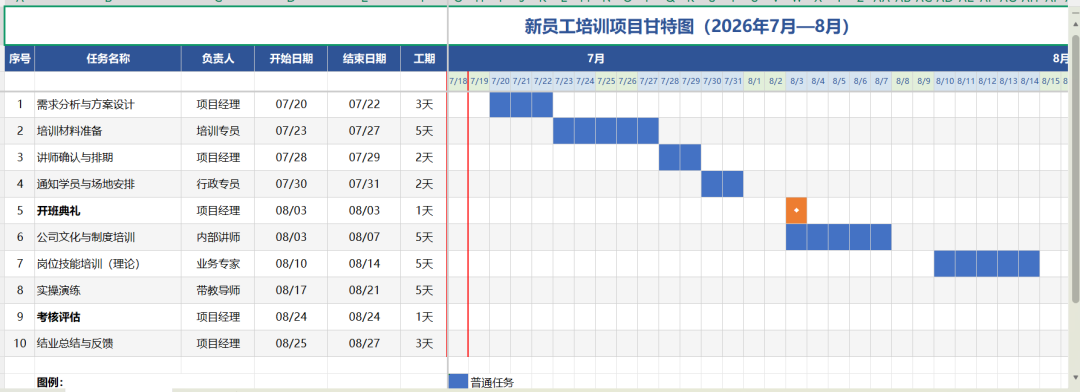Select task cell 实操演练

pos(108,290)
